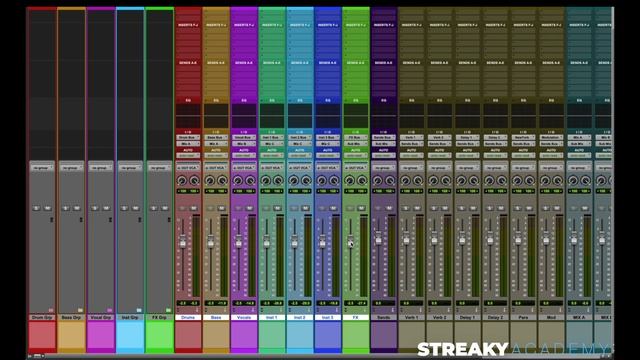Screen dimensions: 640x360
Task: Open the automation mode dropdown on Vocals channel
Action: [x=244, y=156]
